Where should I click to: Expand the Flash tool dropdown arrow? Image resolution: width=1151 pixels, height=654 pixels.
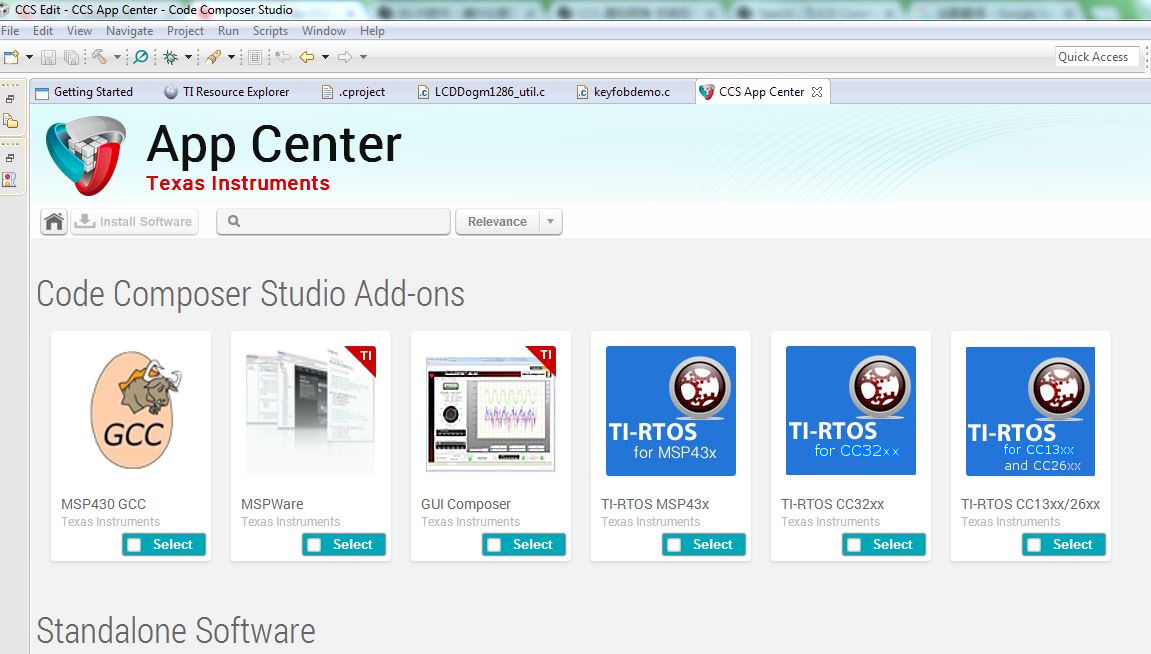coord(231,57)
